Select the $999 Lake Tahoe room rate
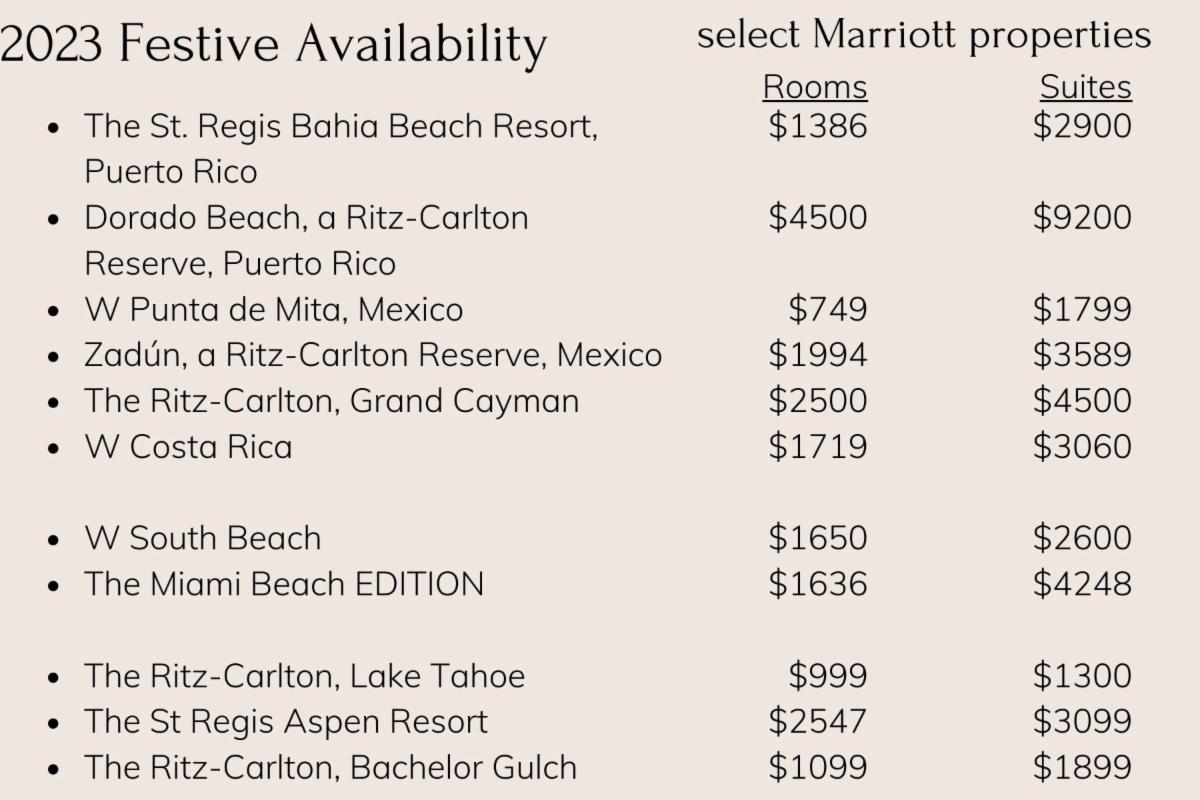Screen dimensions: 1200x800 [x=827, y=676]
